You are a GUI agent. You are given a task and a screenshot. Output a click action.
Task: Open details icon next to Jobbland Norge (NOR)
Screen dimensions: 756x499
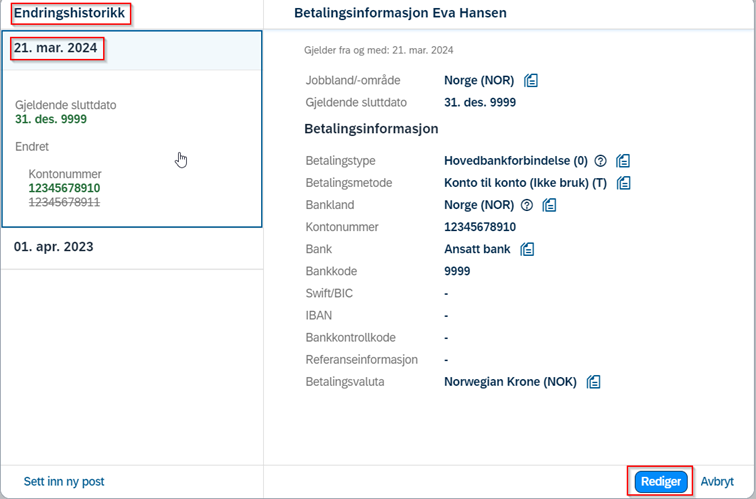click(531, 80)
